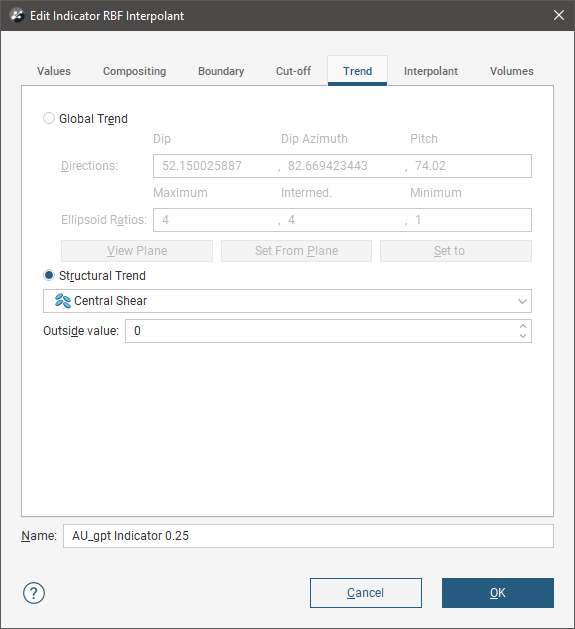Click the Cancel button
This screenshot has width=575, height=629.
pos(366,593)
